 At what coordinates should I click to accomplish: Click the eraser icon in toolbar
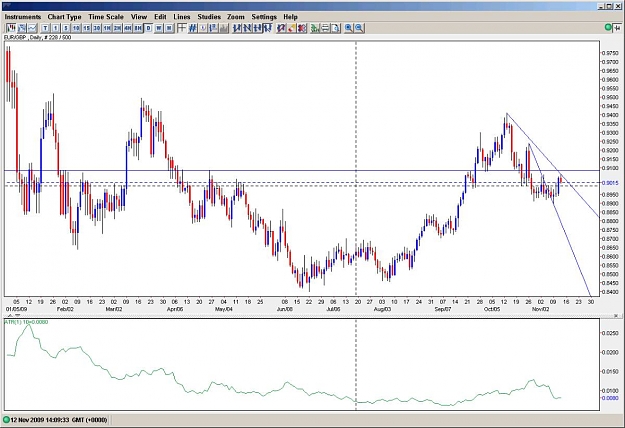point(291,28)
